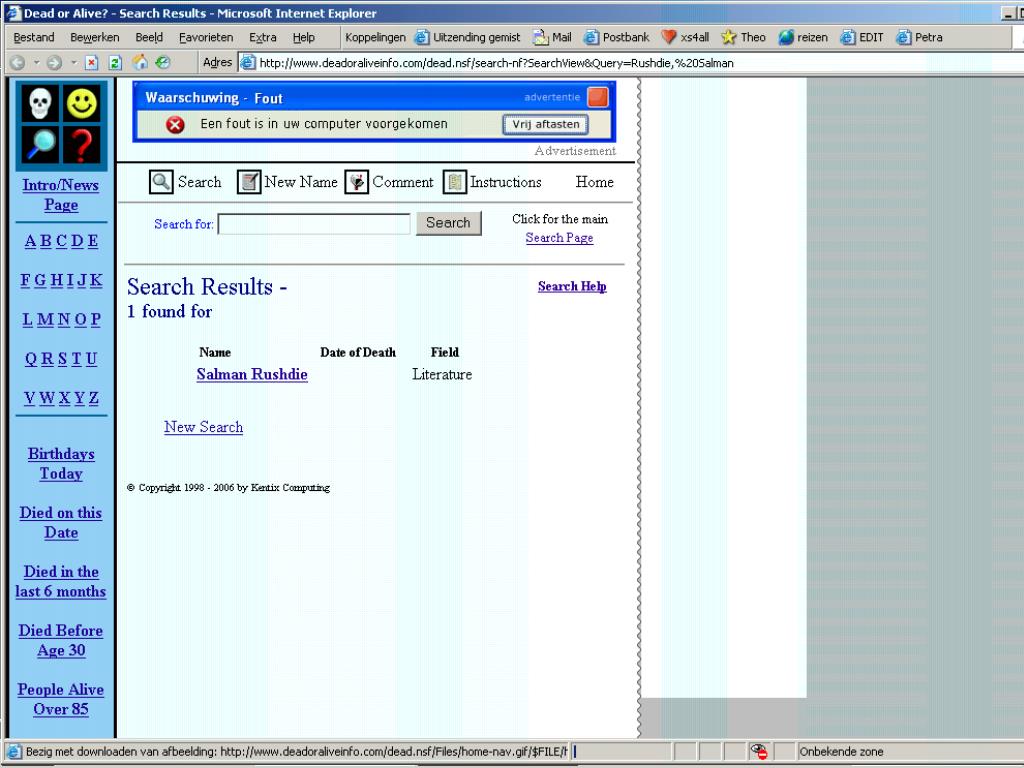Click the Vrij aftasten button
This screenshot has width=1024, height=768.
(545, 124)
